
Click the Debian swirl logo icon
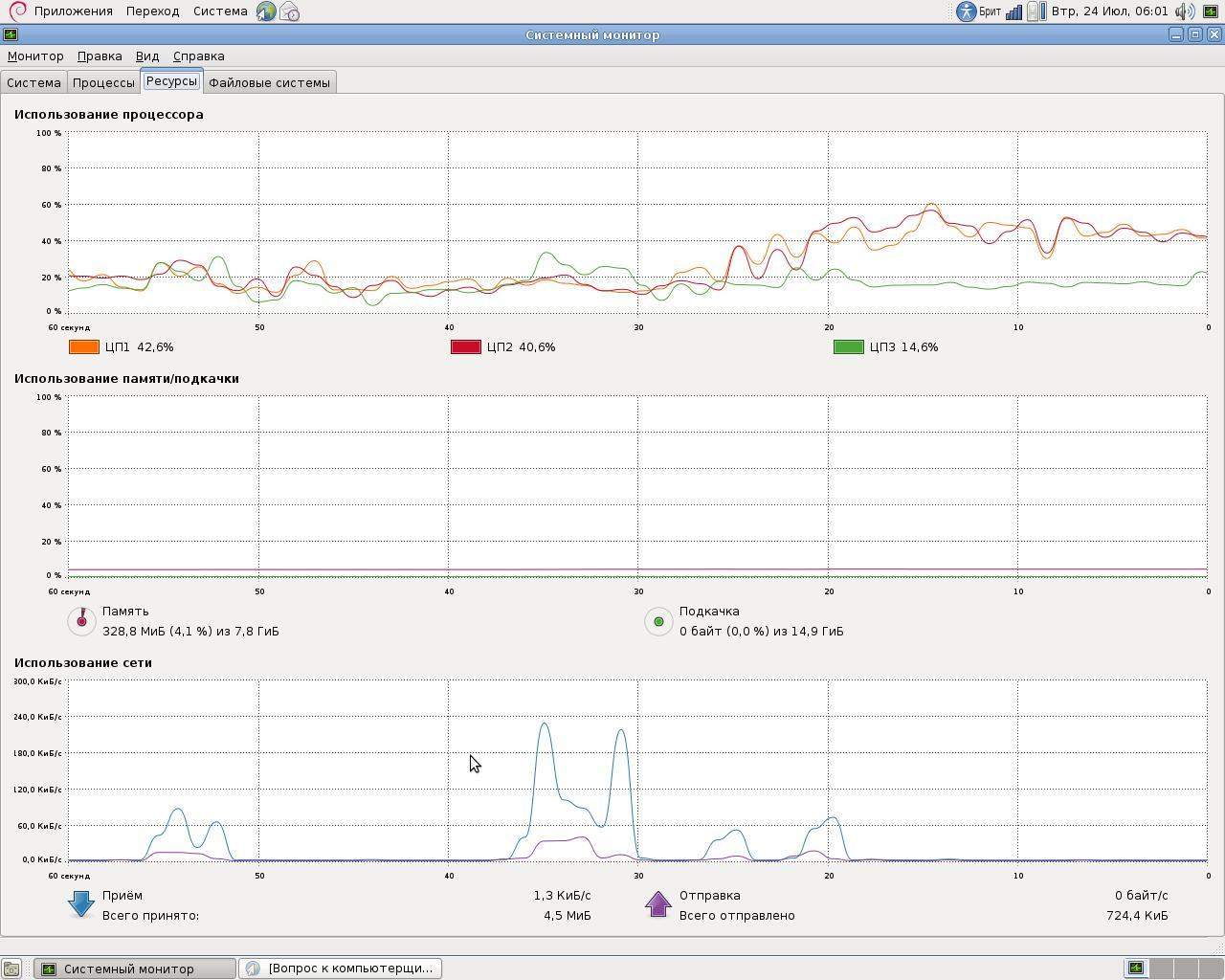[16, 11]
